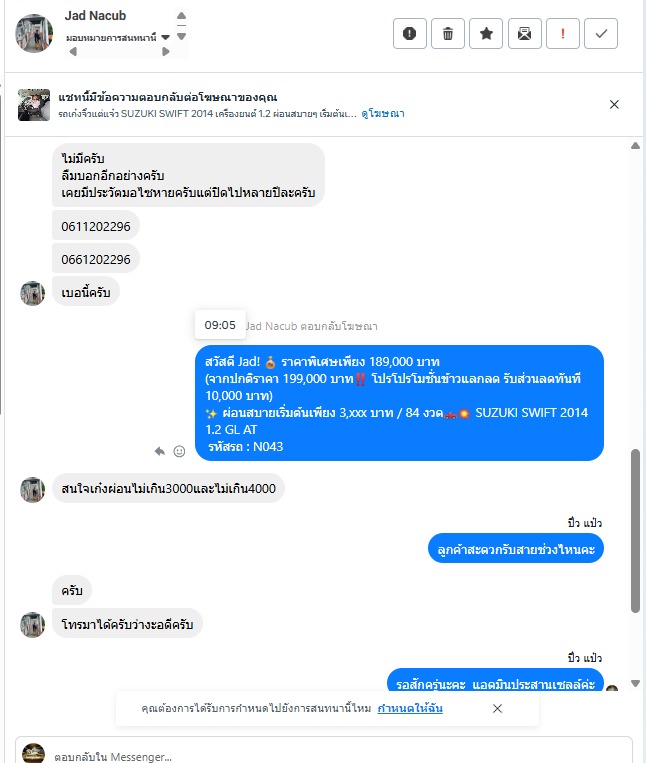The height and width of the screenshot is (763, 646).
Task: Click the 'กำหนดให้ฉัน' assign to me link
Action: (410, 708)
